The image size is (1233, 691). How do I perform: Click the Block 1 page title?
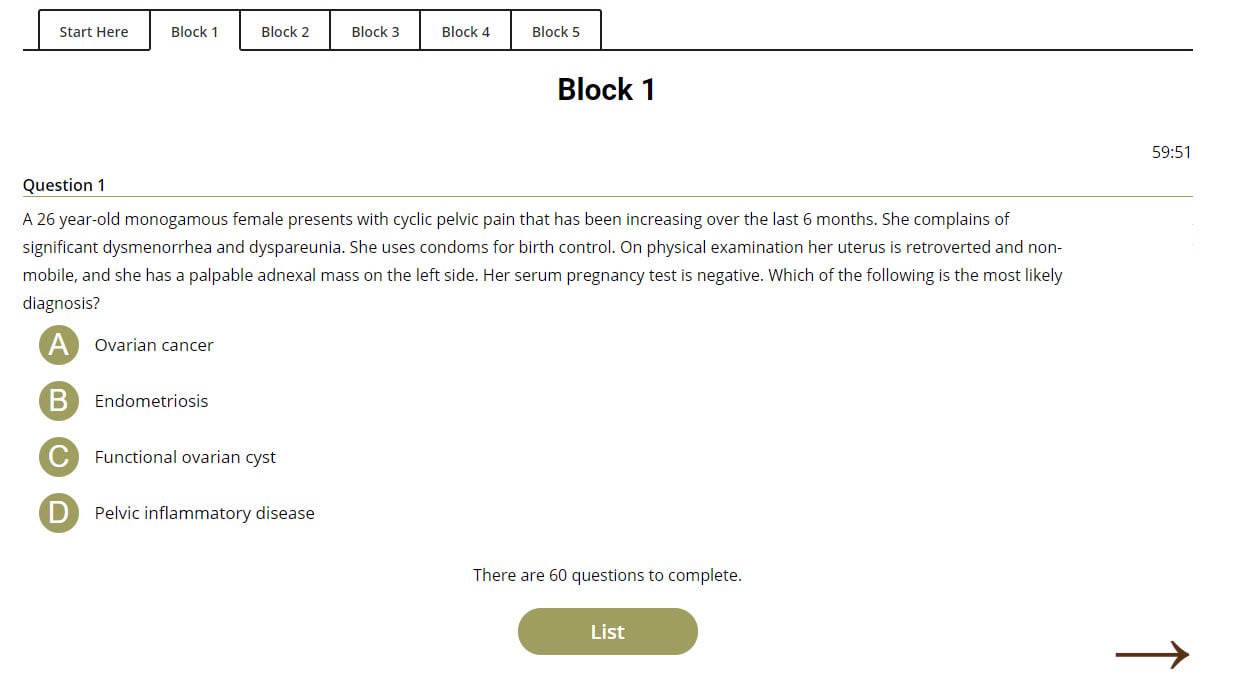click(x=606, y=90)
